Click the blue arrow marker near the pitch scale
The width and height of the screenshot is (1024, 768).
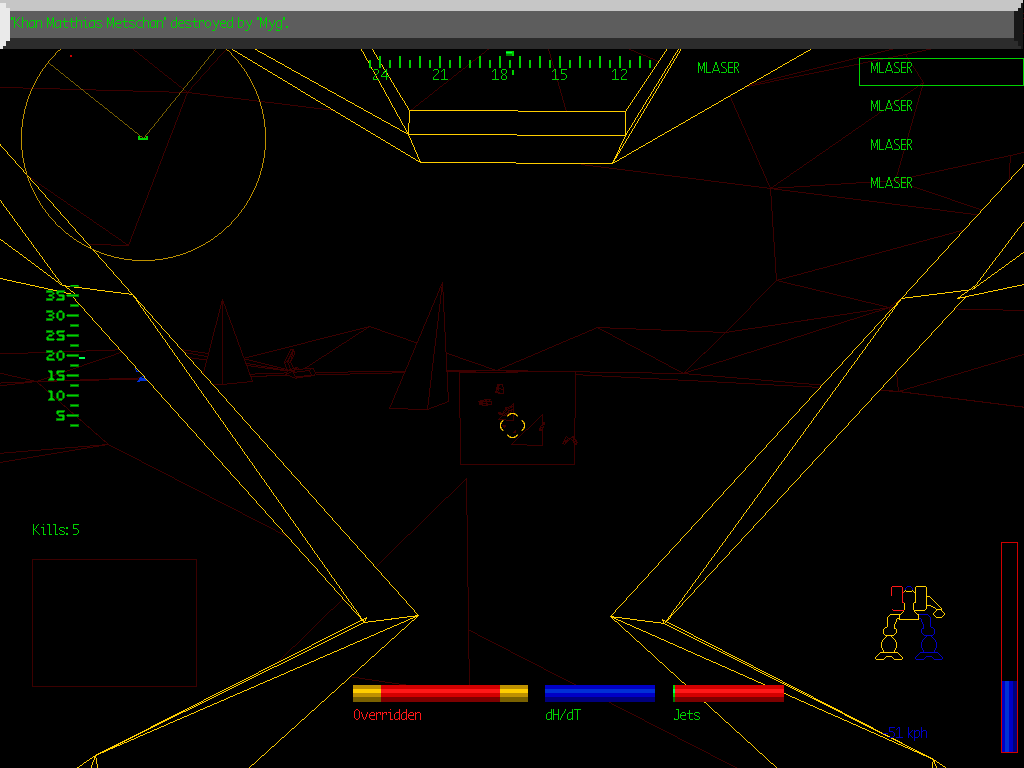pyautogui.click(x=142, y=379)
